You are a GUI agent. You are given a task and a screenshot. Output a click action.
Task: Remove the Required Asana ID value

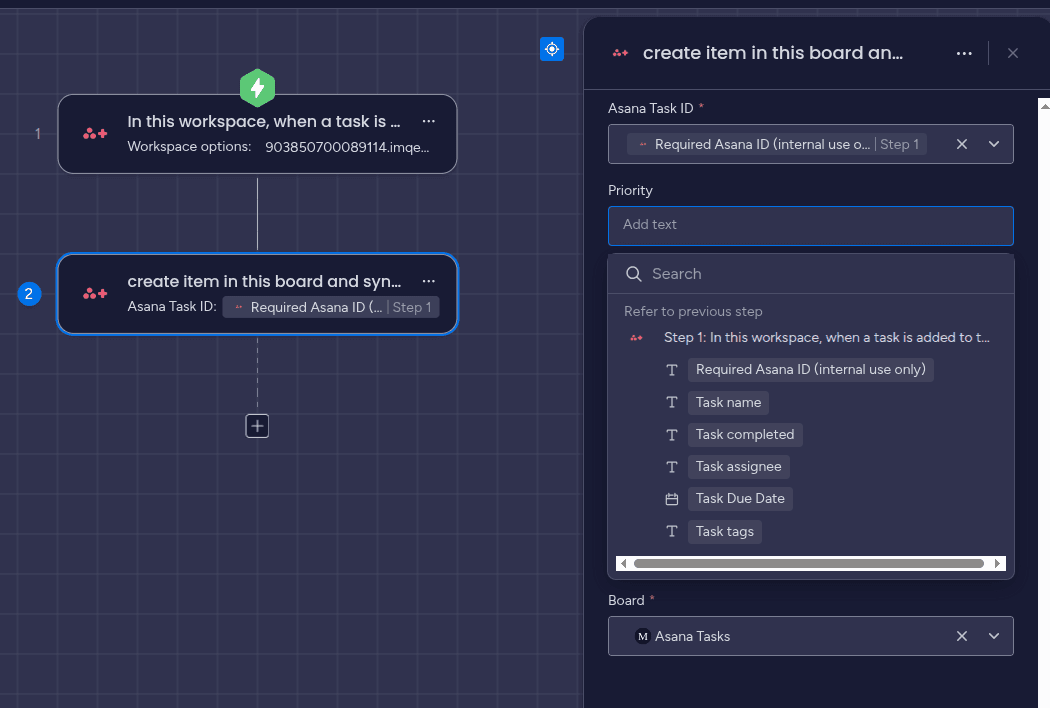961,144
